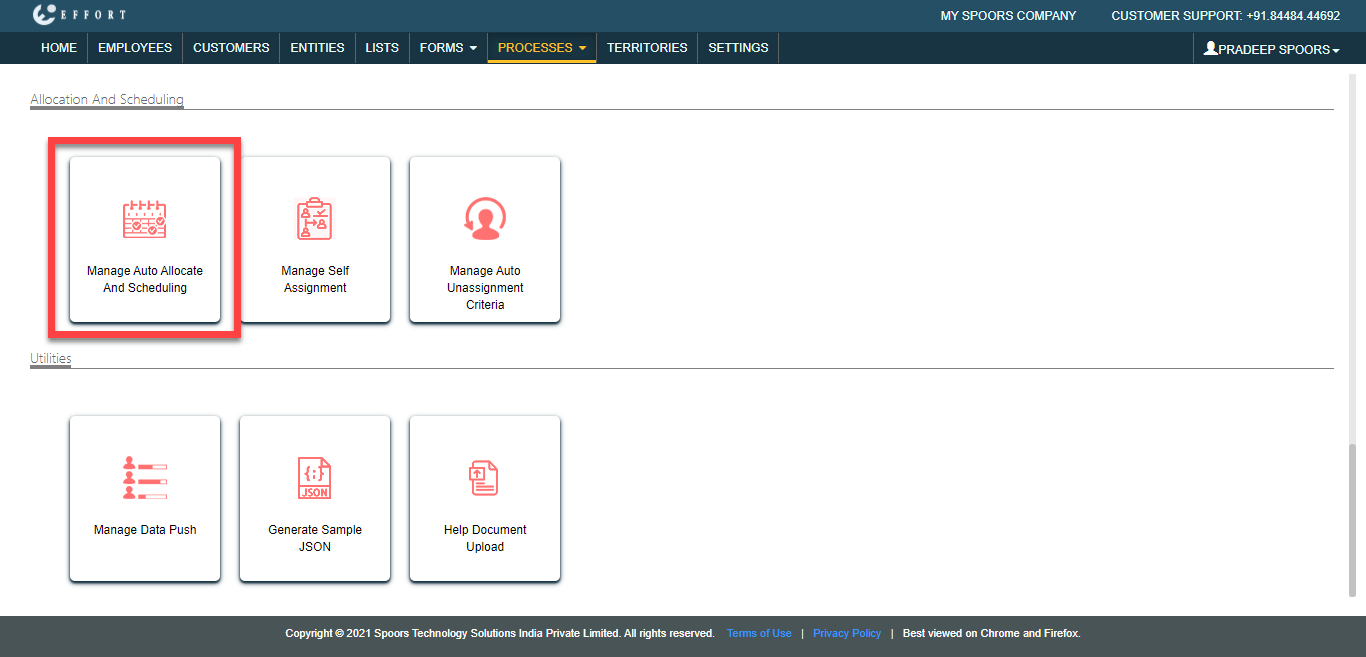Click the Generate Sample JSON file icon

coord(314,478)
